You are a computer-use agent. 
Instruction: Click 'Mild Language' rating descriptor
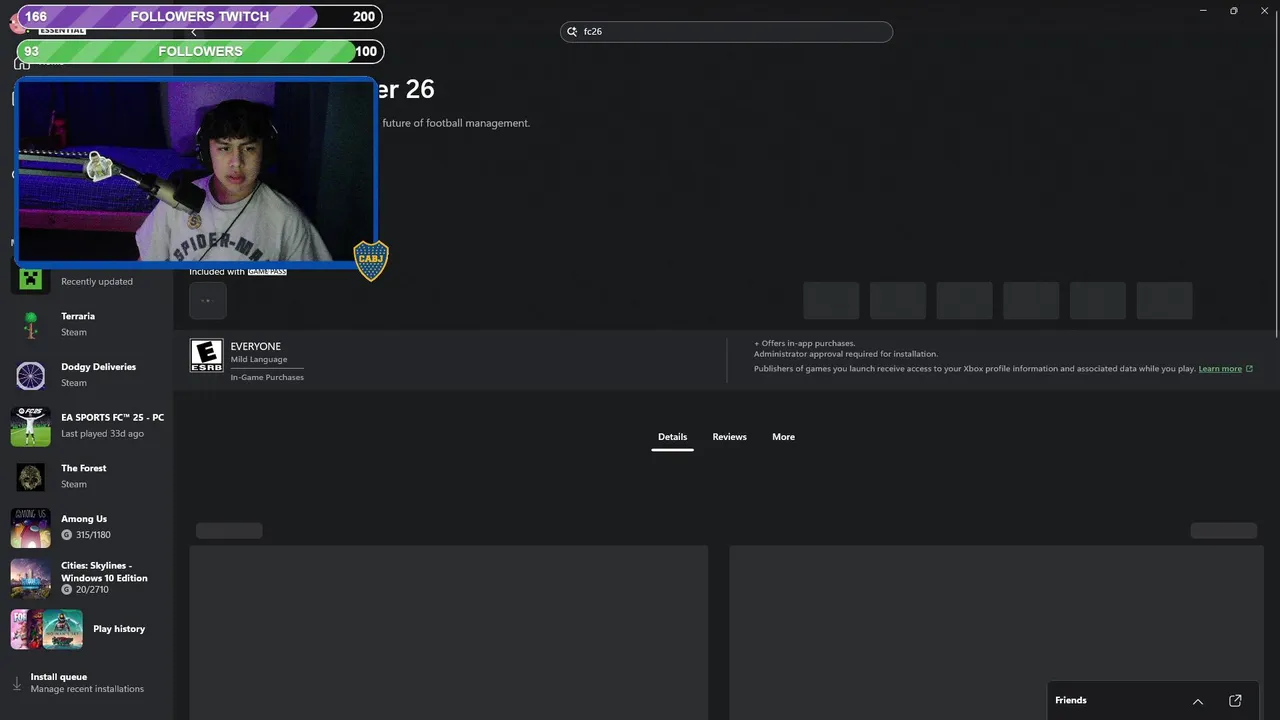coord(259,360)
